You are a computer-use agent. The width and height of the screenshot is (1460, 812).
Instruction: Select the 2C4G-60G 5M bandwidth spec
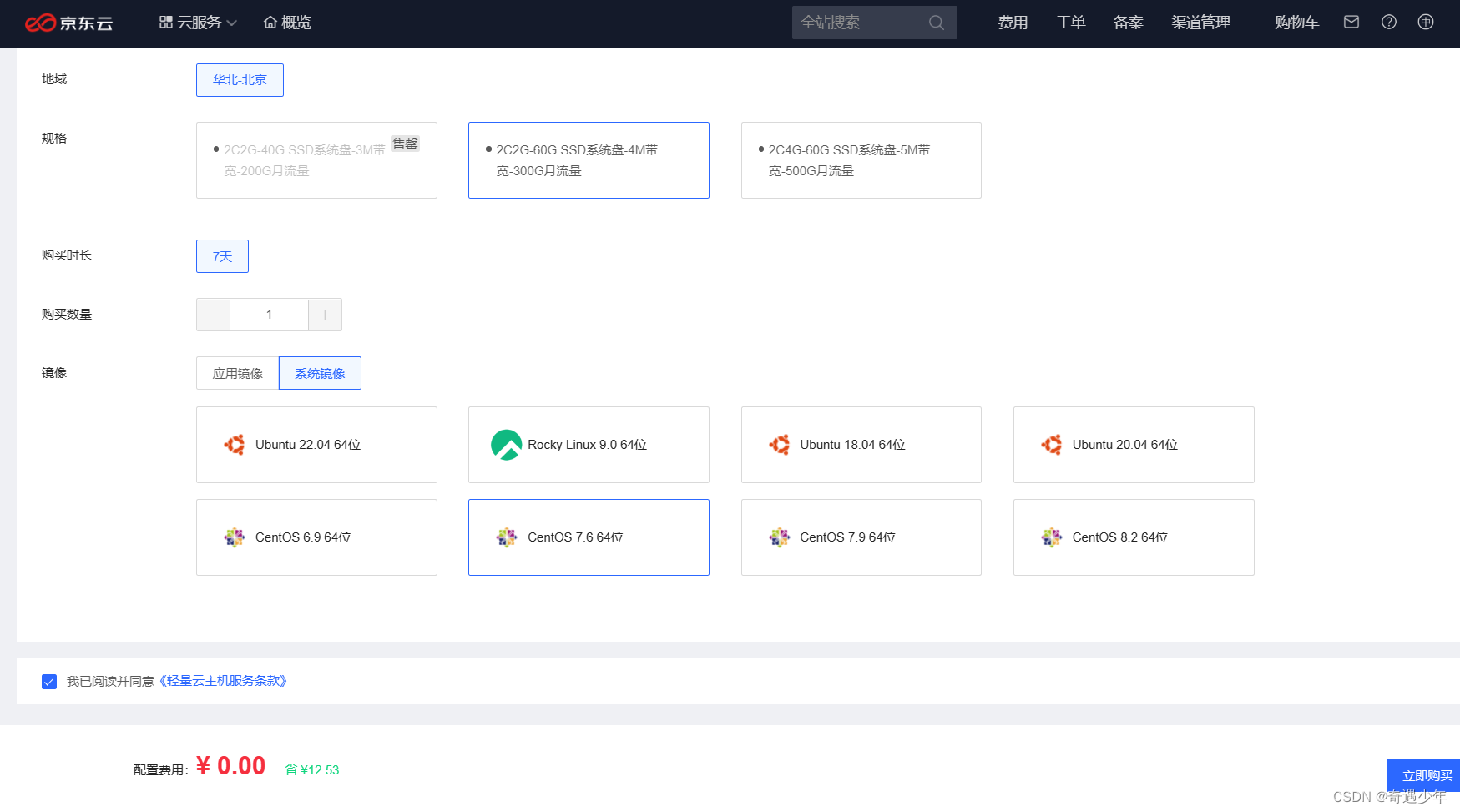[x=861, y=160]
